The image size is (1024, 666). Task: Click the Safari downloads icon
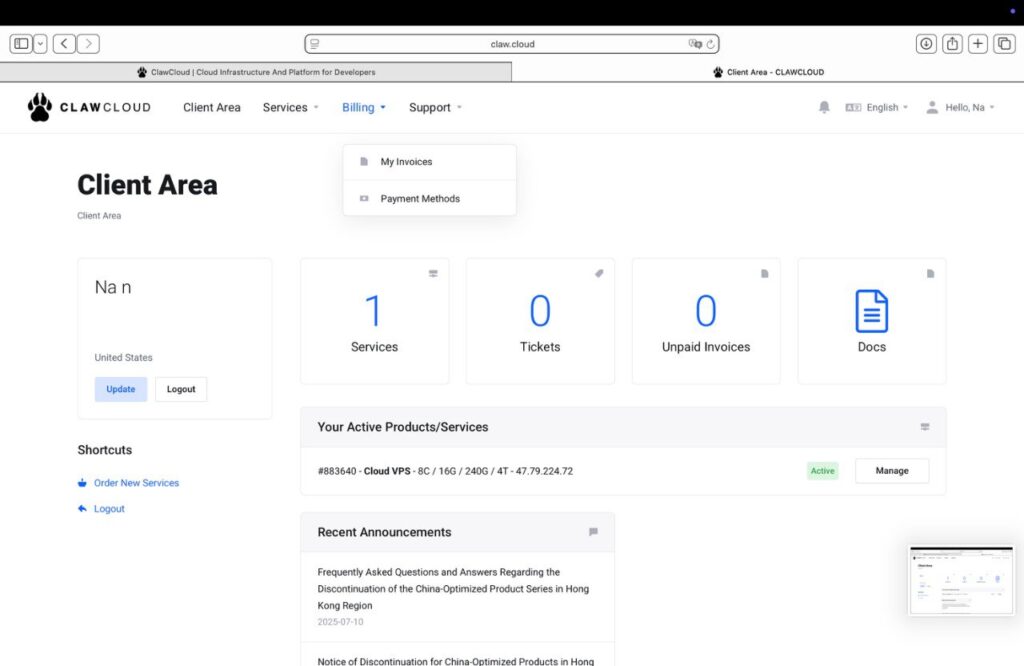click(926, 44)
